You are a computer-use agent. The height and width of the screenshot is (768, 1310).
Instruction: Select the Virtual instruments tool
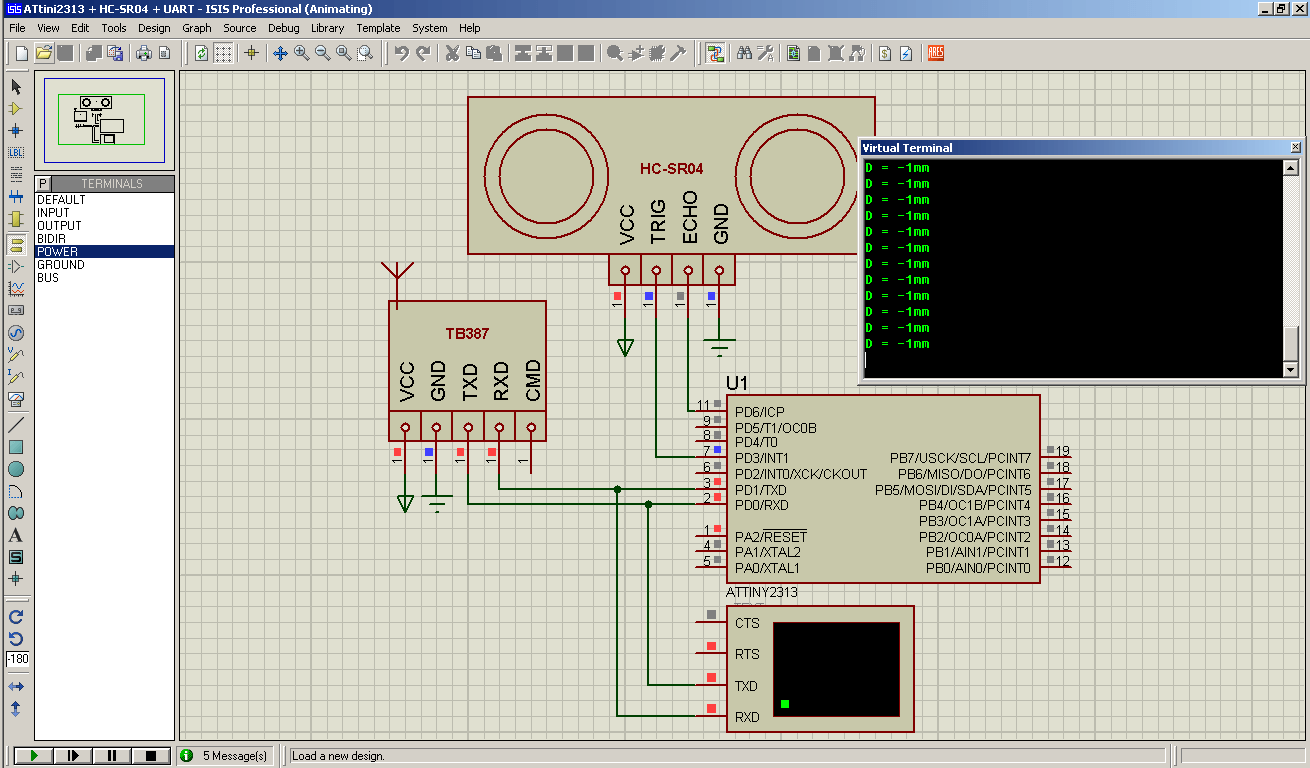pyautogui.click(x=16, y=399)
